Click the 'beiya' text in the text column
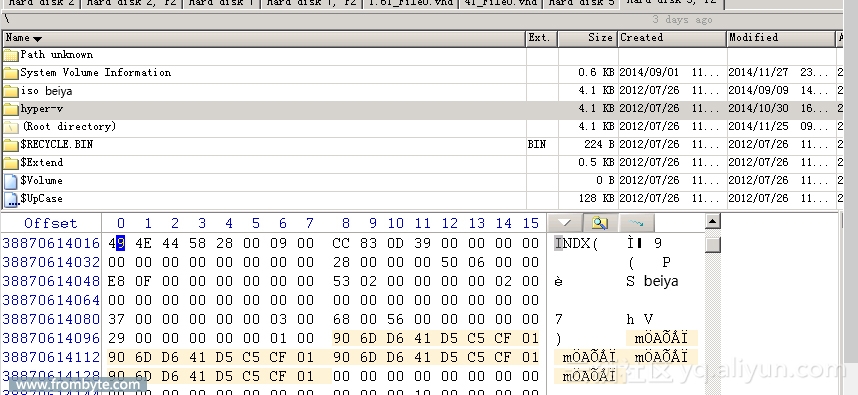The height and width of the screenshot is (395, 858). [x=661, y=281]
